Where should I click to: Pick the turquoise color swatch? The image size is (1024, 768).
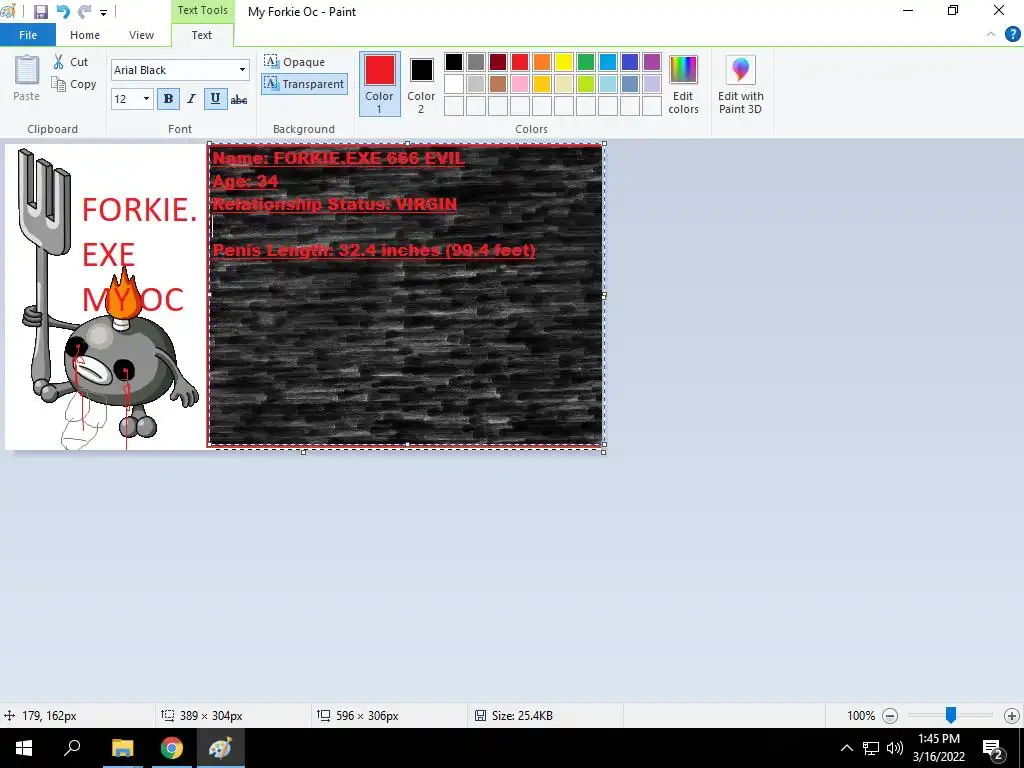pos(607,62)
